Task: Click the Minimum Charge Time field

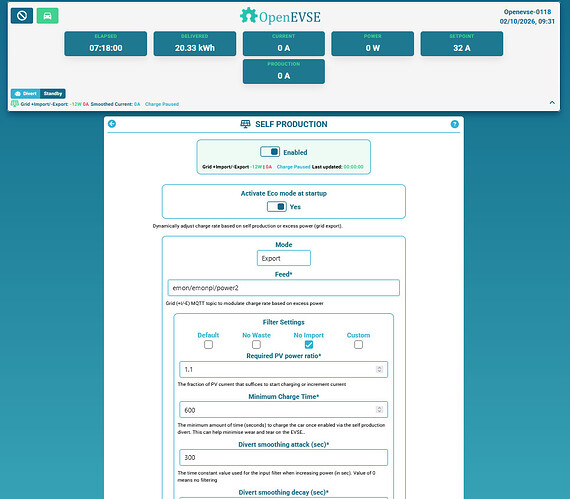Action: [284, 410]
